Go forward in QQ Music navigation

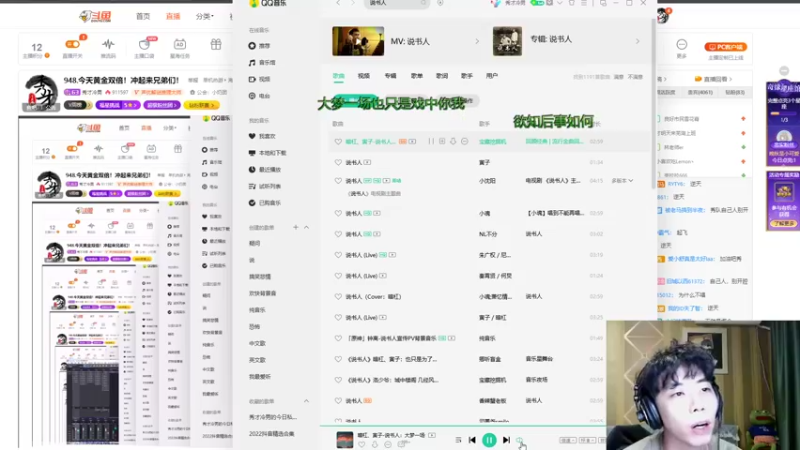click(x=353, y=3)
